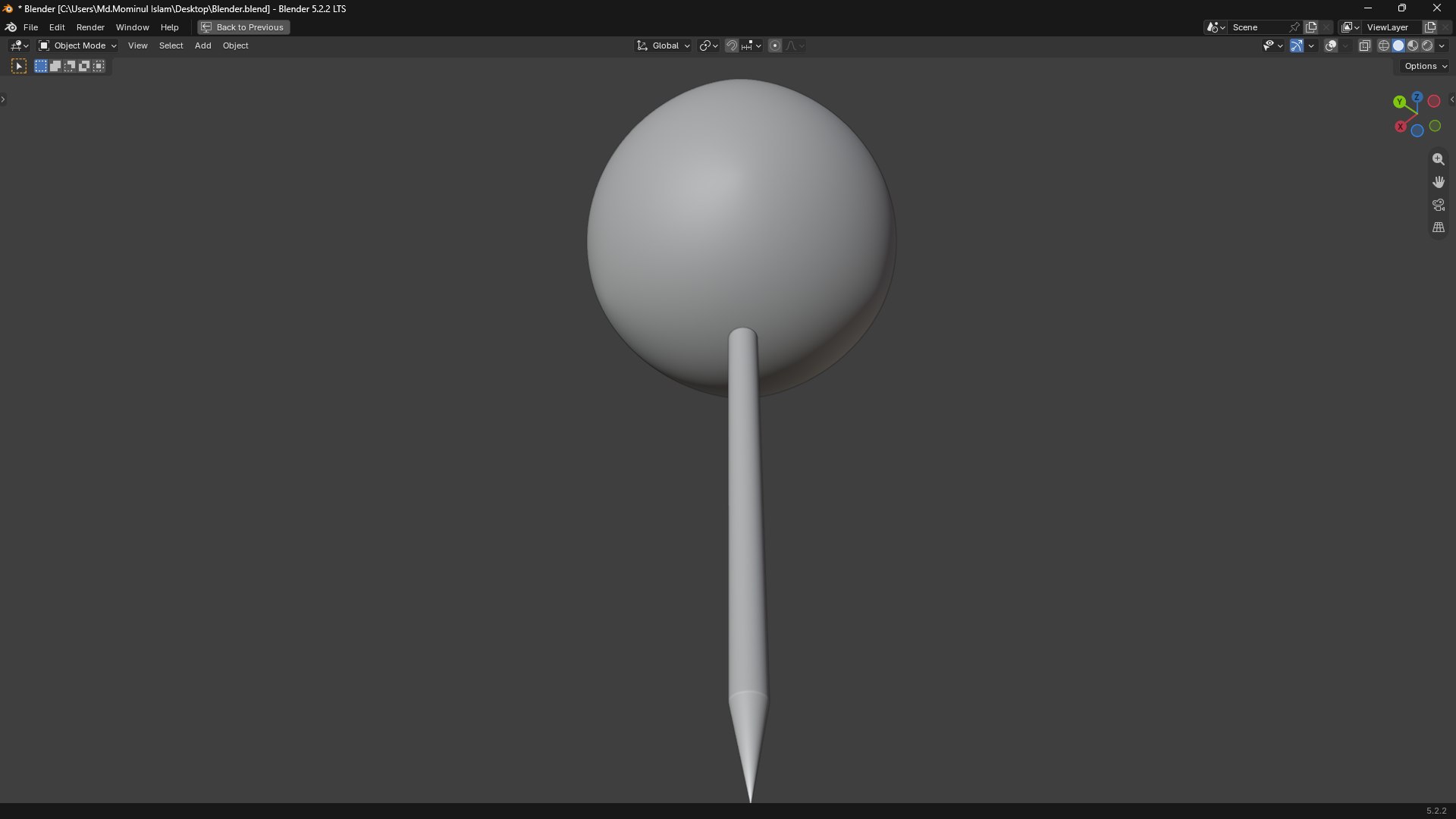The height and width of the screenshot is (819, 1456).
Task: Toggle X-Ray mode
Action: (x=1364, y=45)
